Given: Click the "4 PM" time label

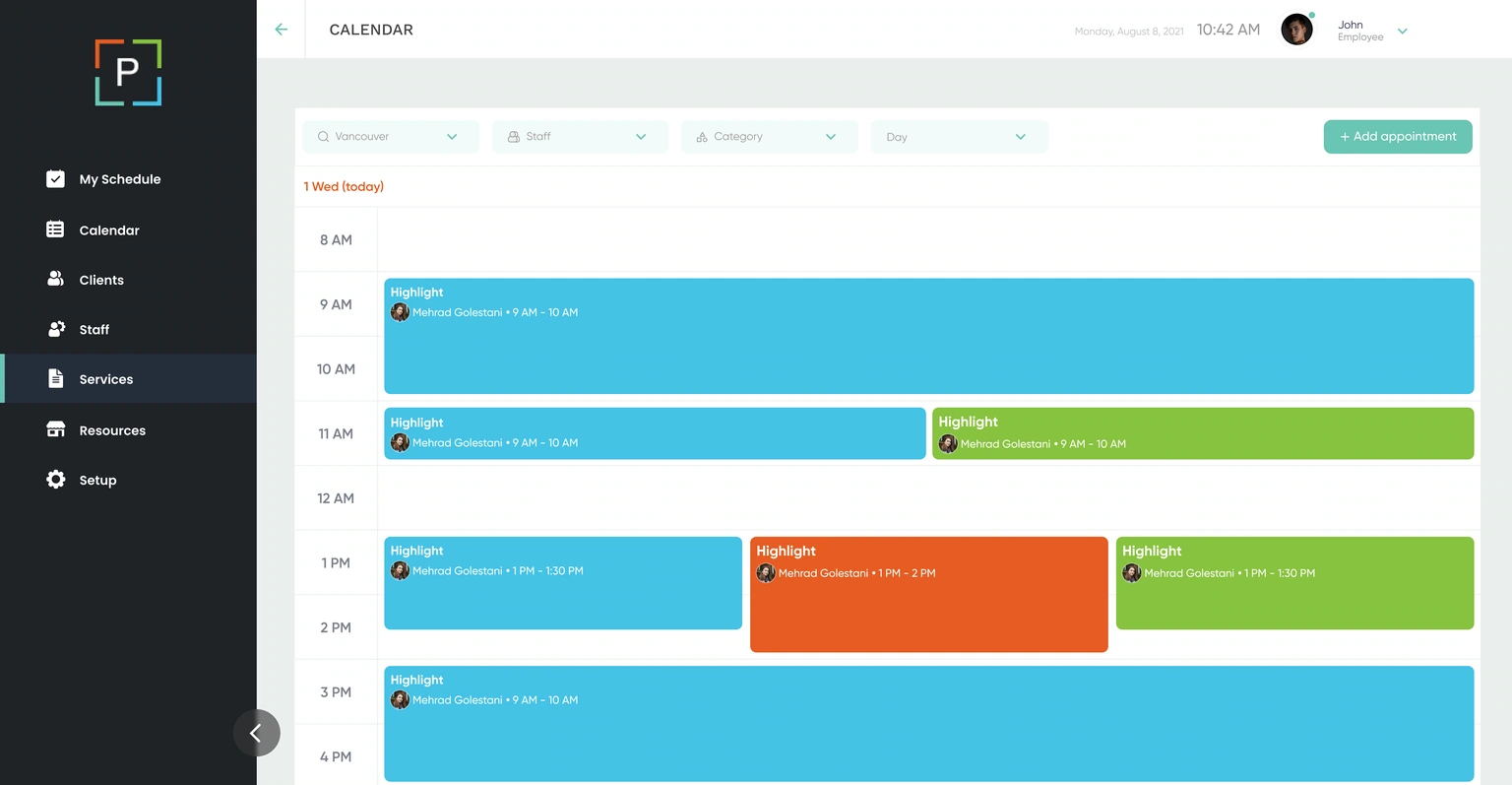Looking at the screenshot, I should point(336,756).
